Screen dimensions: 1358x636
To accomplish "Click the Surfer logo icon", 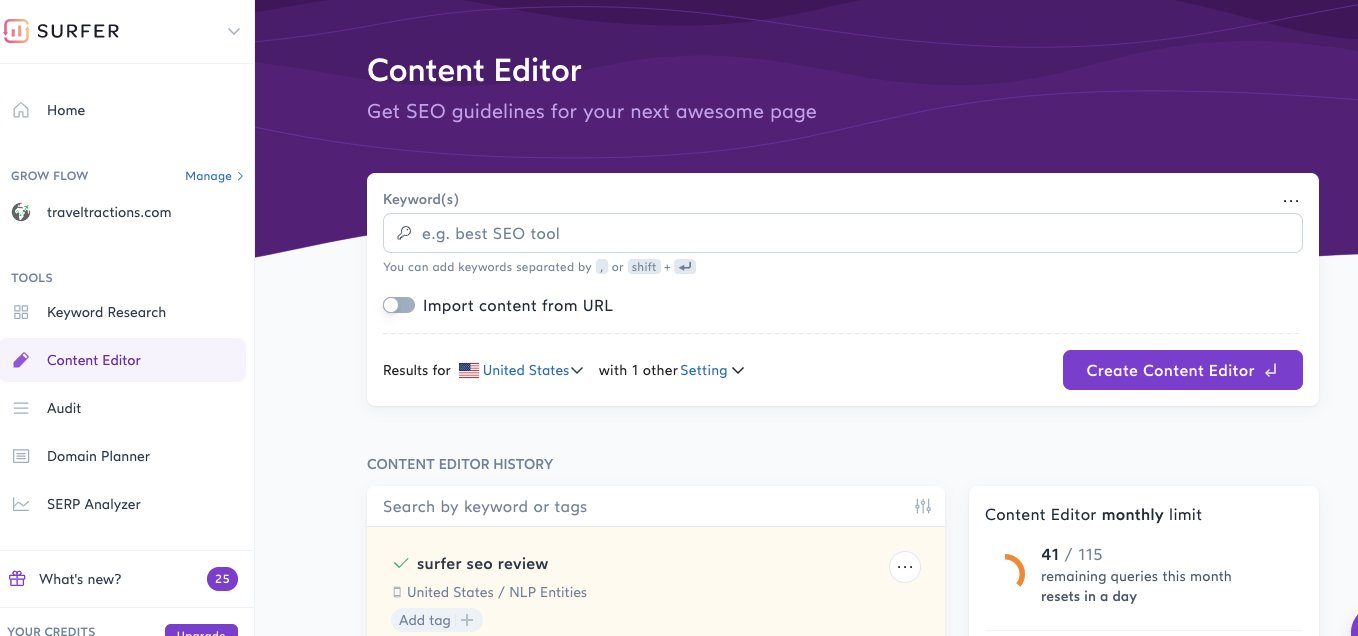I will point(15,31).
